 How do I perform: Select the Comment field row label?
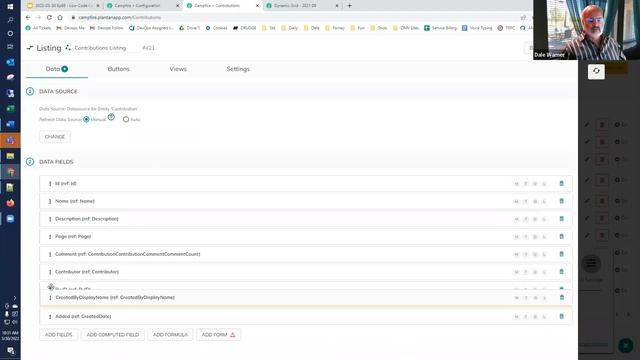tap(127, 254)
